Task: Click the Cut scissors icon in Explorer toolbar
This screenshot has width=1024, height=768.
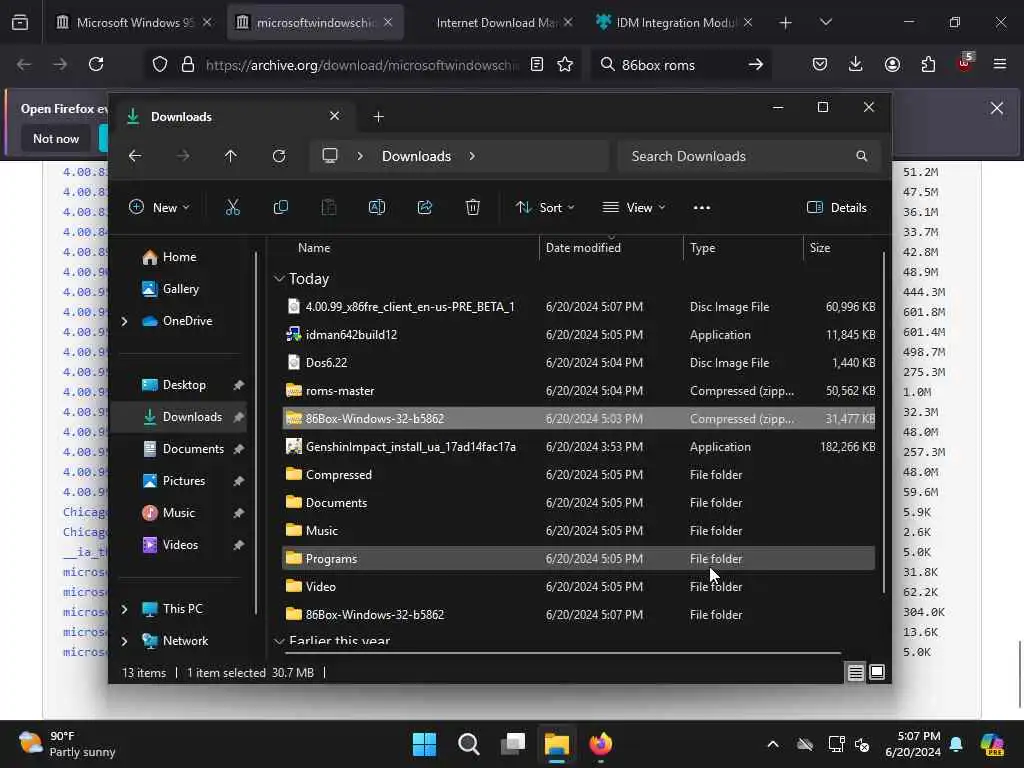Action: point(232,208)
